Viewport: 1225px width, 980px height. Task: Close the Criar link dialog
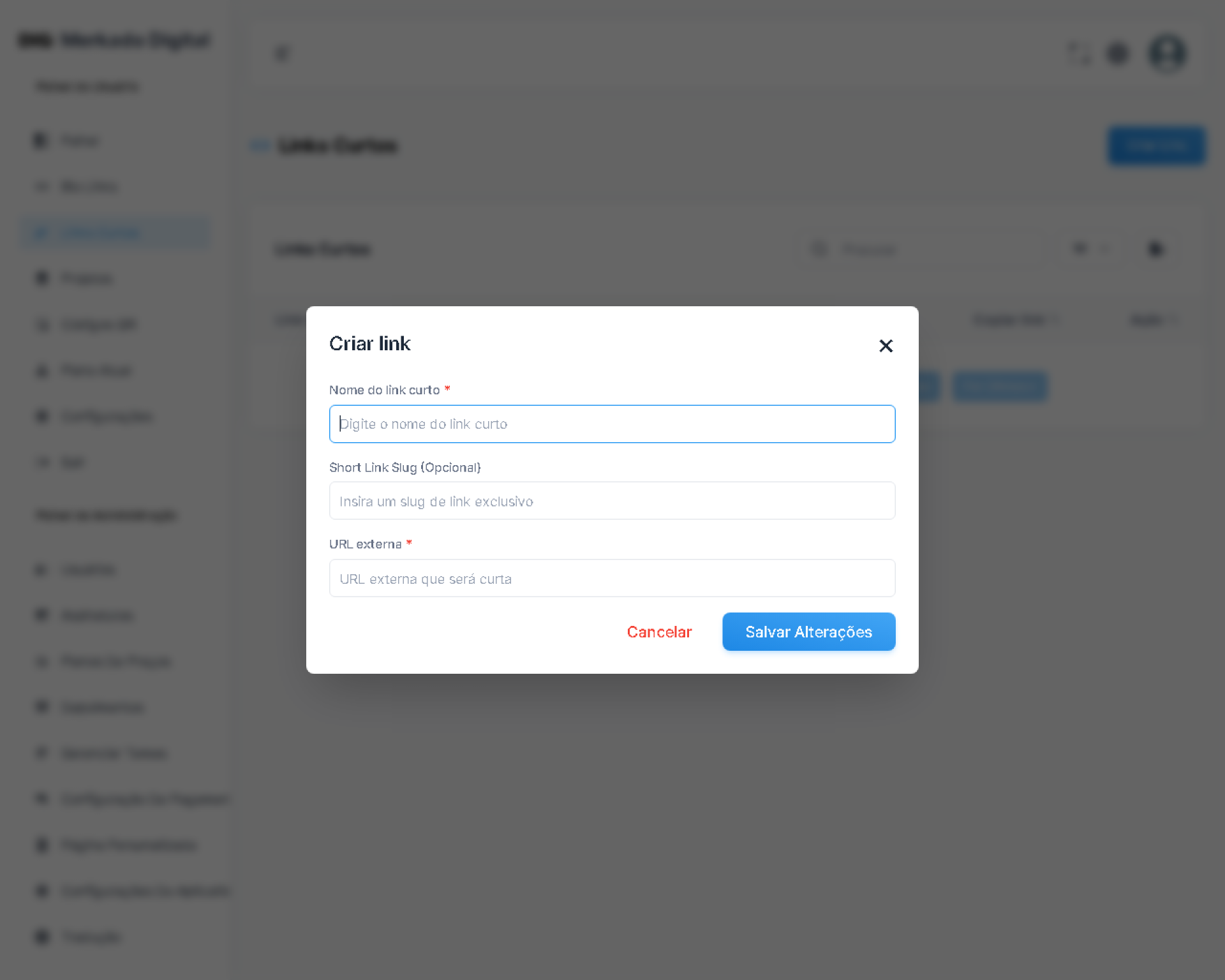[886, 346]
